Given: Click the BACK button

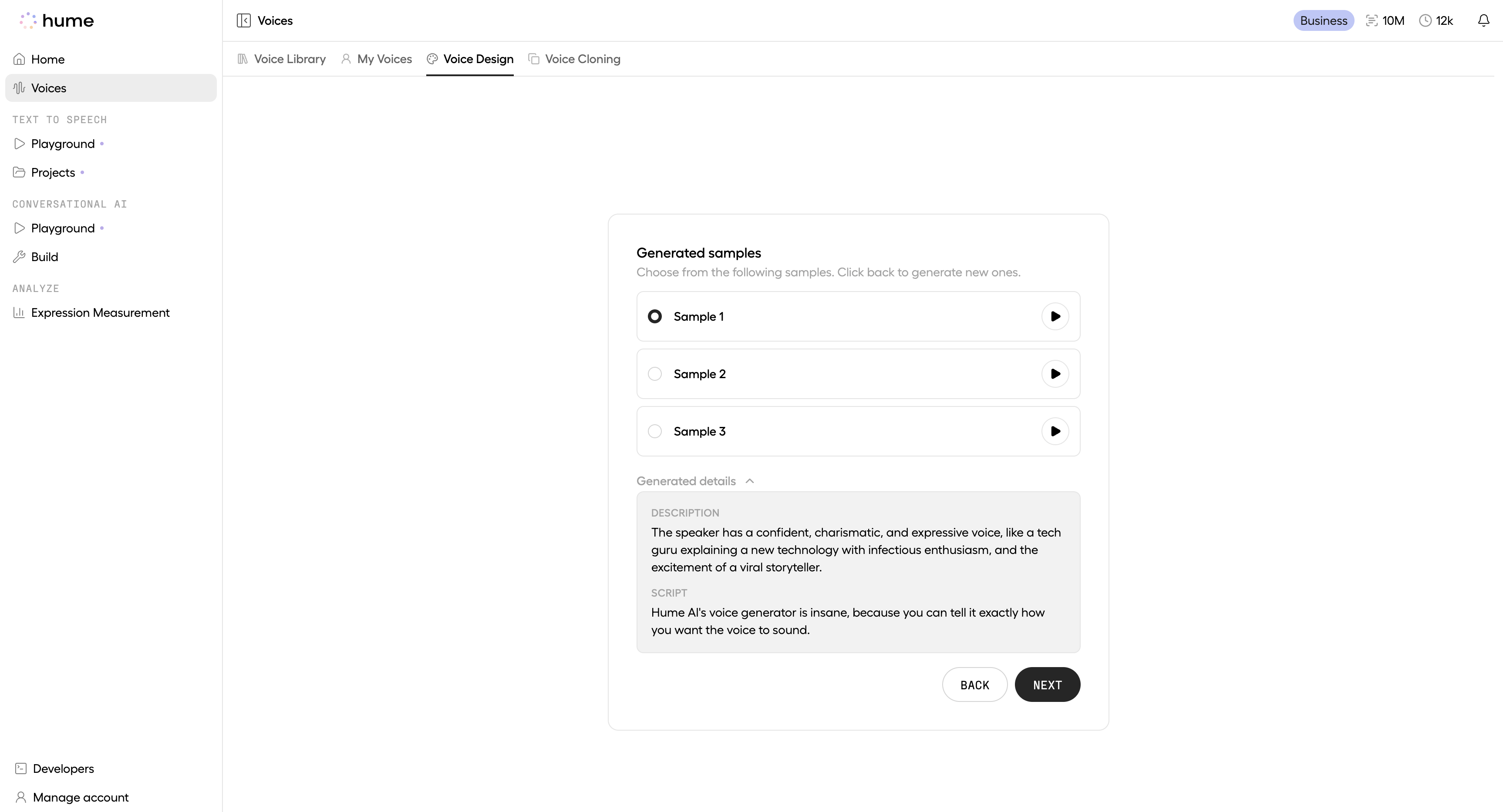Looking at the screenshot, I should point(974,684).
